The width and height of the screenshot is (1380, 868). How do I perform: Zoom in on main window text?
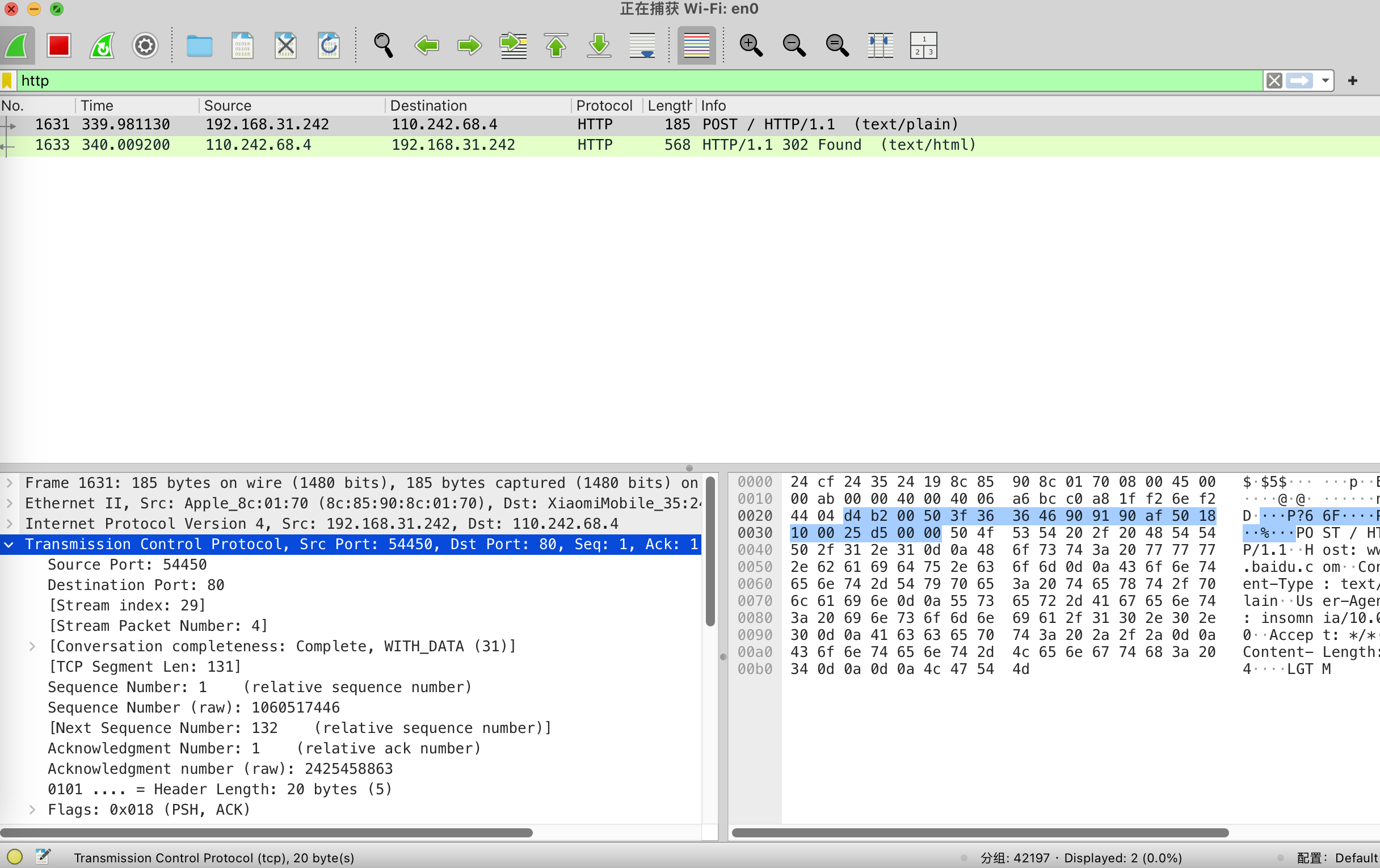tap(751, 45)
